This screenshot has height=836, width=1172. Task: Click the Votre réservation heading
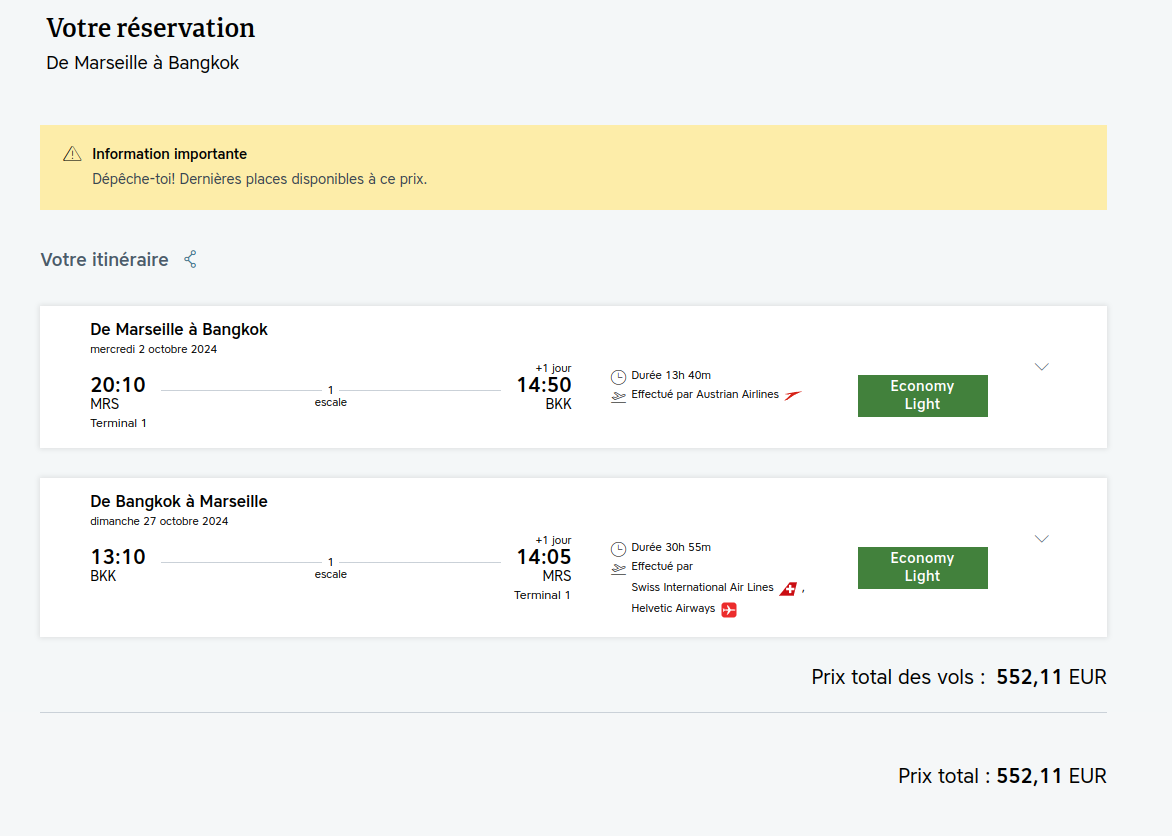click(x=151, y=28)
